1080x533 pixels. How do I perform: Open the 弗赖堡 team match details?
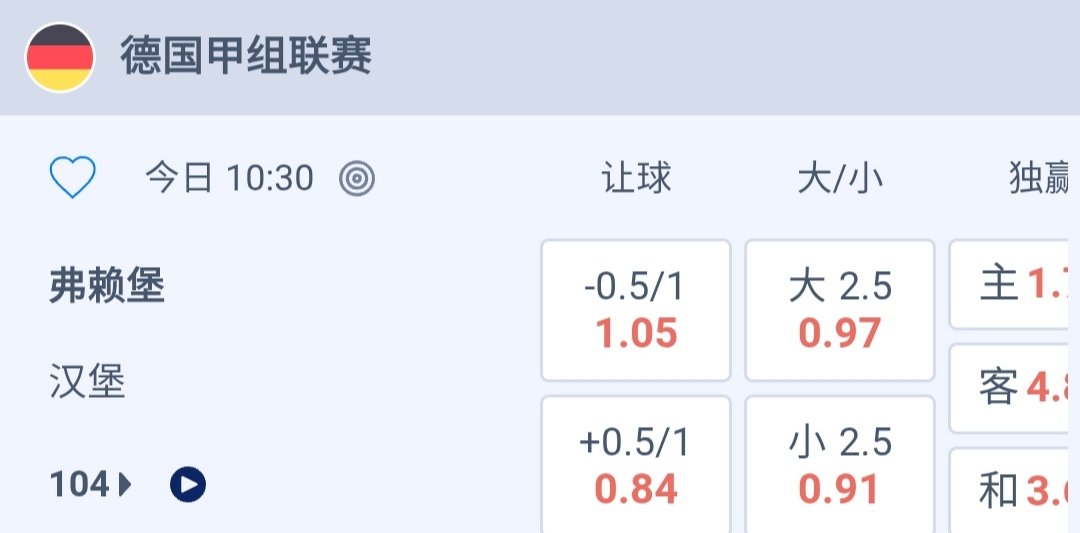click(x=107, y=288)
